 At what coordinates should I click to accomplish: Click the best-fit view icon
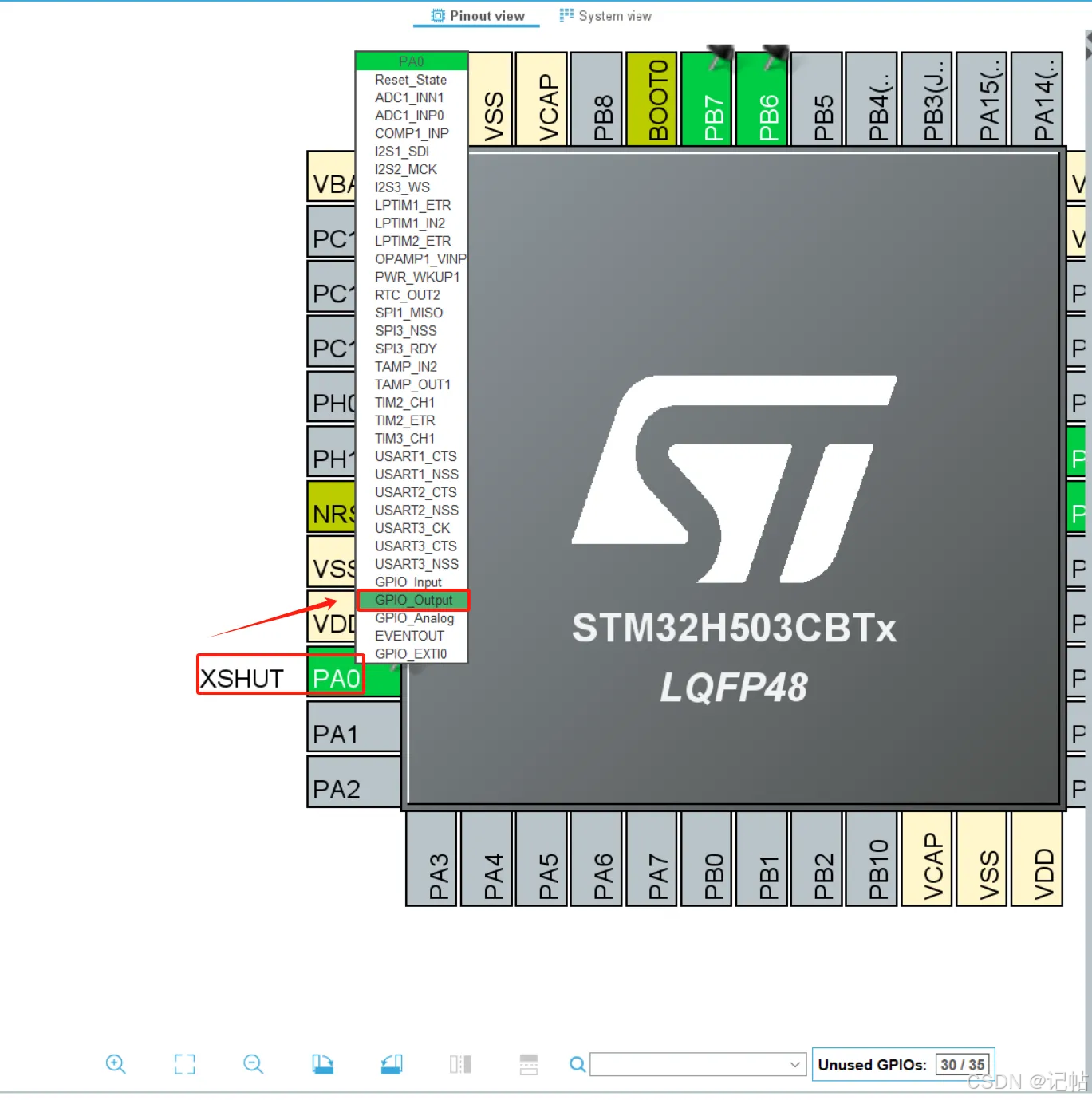[184, 1064]
